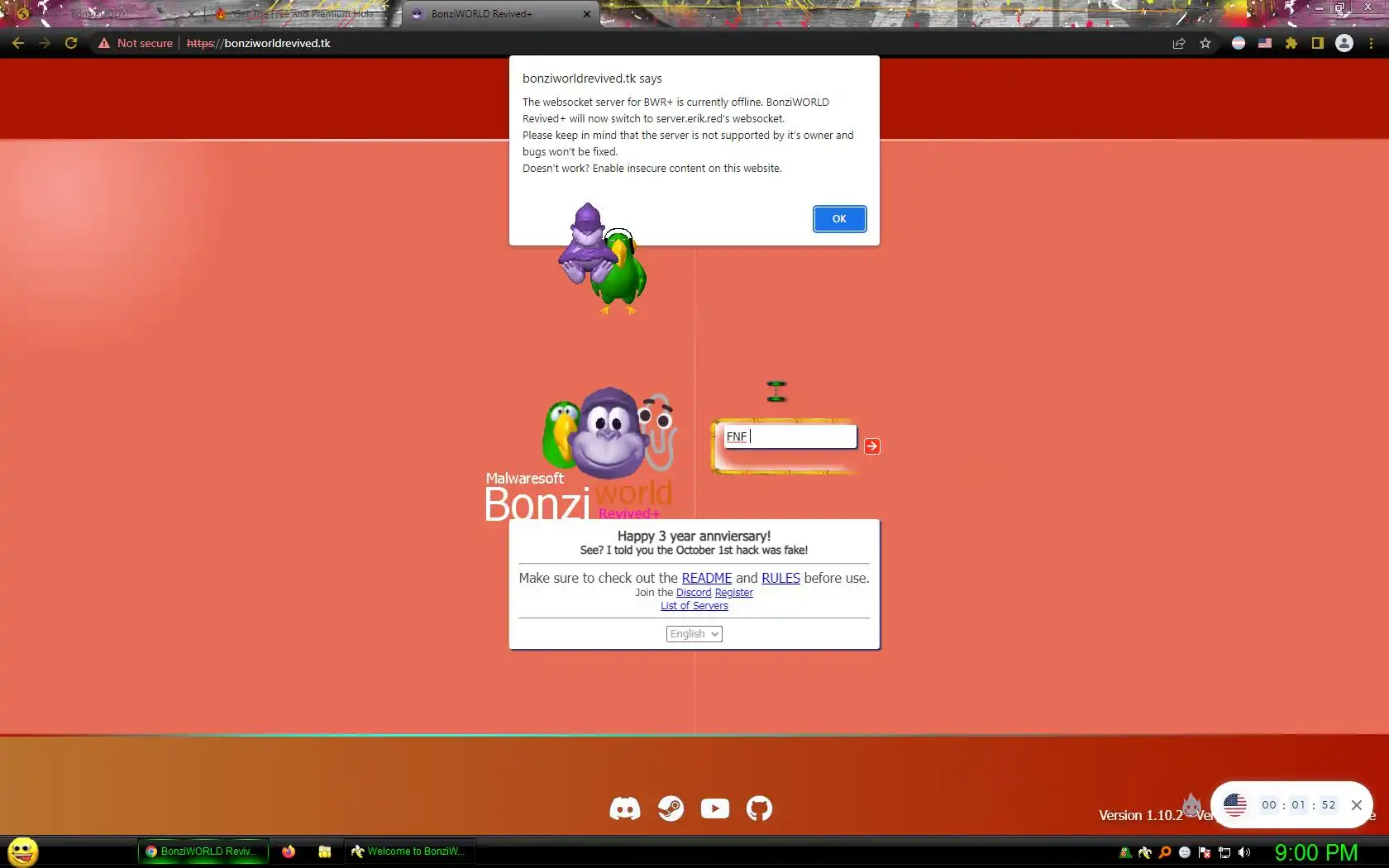1389x868 pixels.
Task: Click the US flag in VPN timer popup
Action: coord(1235,805)
